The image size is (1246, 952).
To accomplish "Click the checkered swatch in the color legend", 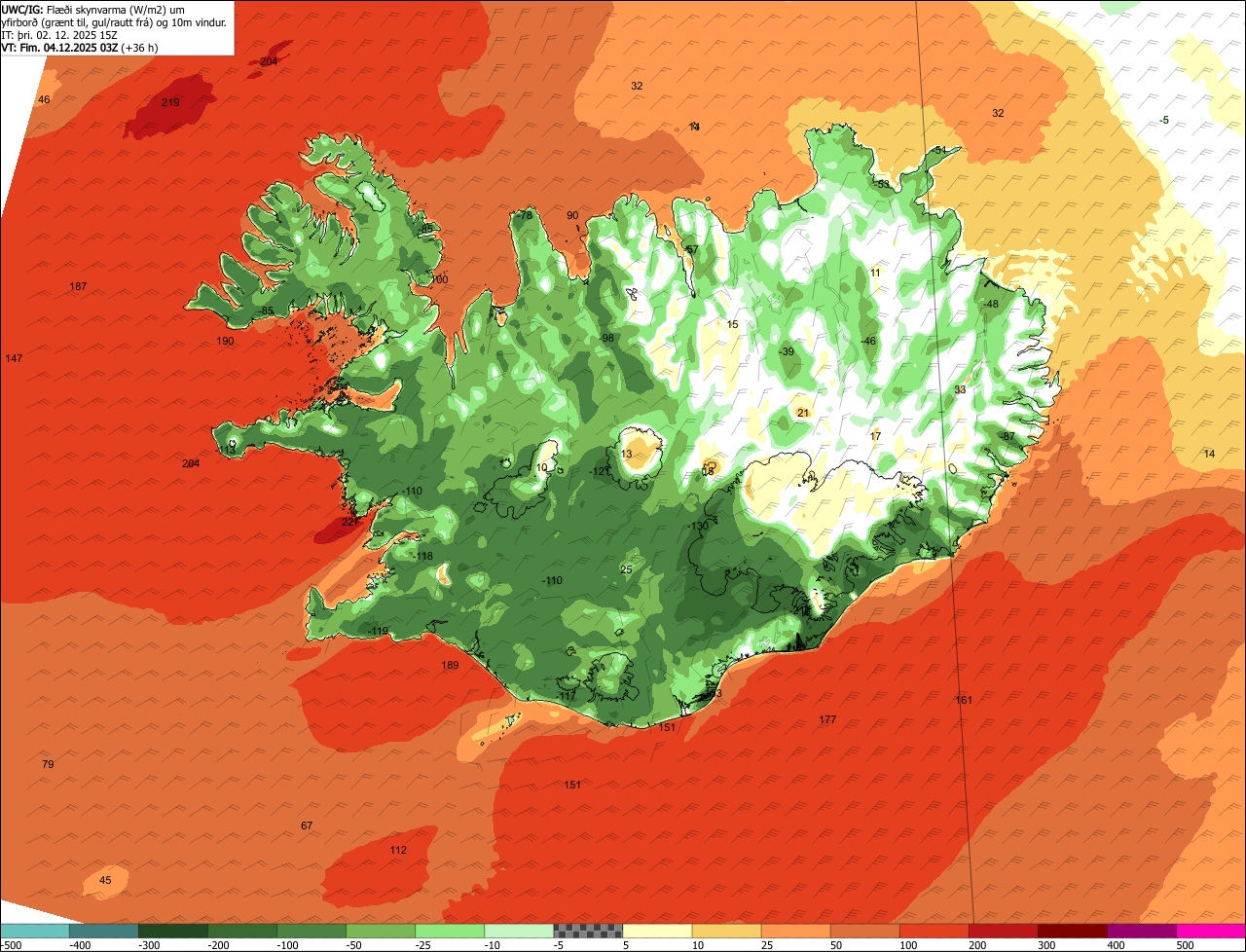I will pos(588,931).
